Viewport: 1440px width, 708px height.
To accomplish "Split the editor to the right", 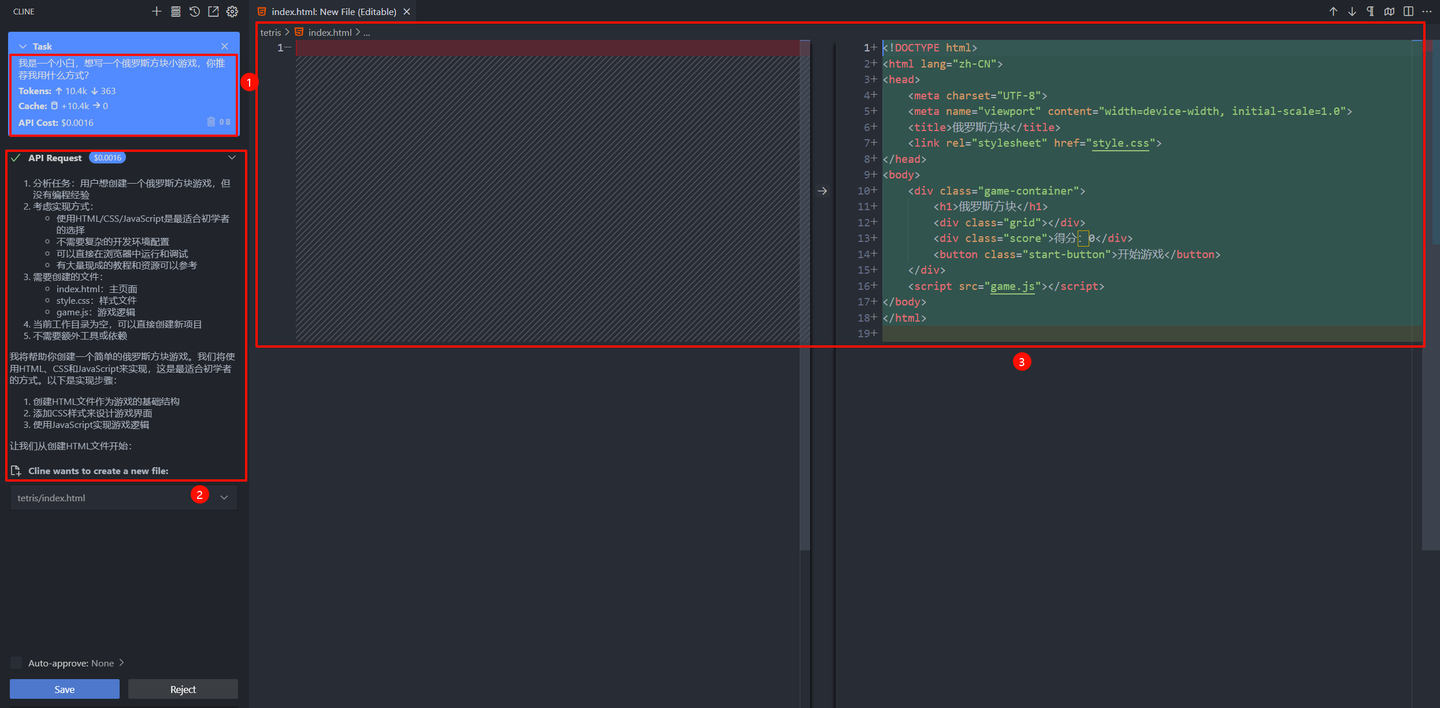I will [1408, 12].
